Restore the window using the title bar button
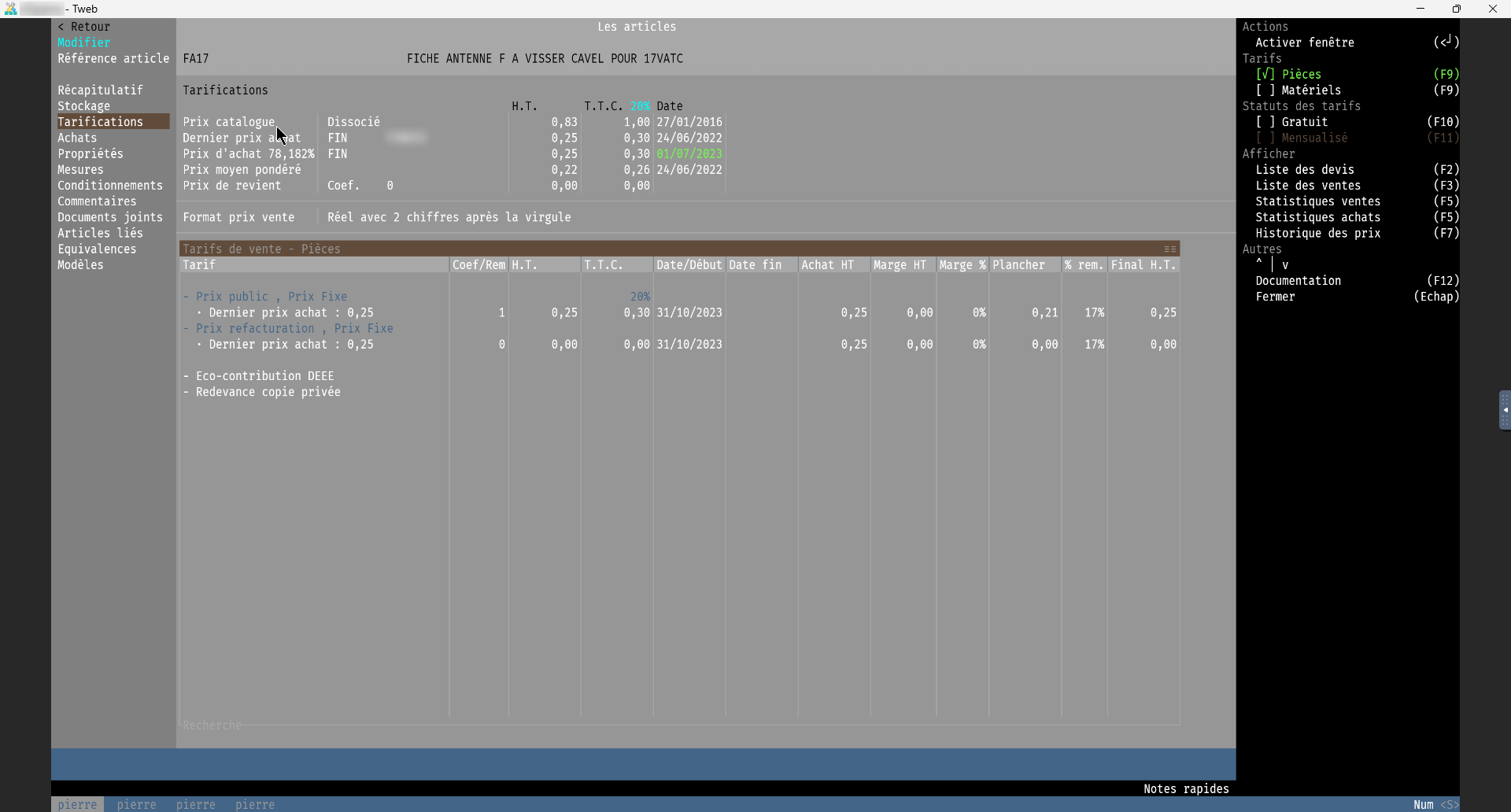 pyautogui.click(x=1456, y=9)
